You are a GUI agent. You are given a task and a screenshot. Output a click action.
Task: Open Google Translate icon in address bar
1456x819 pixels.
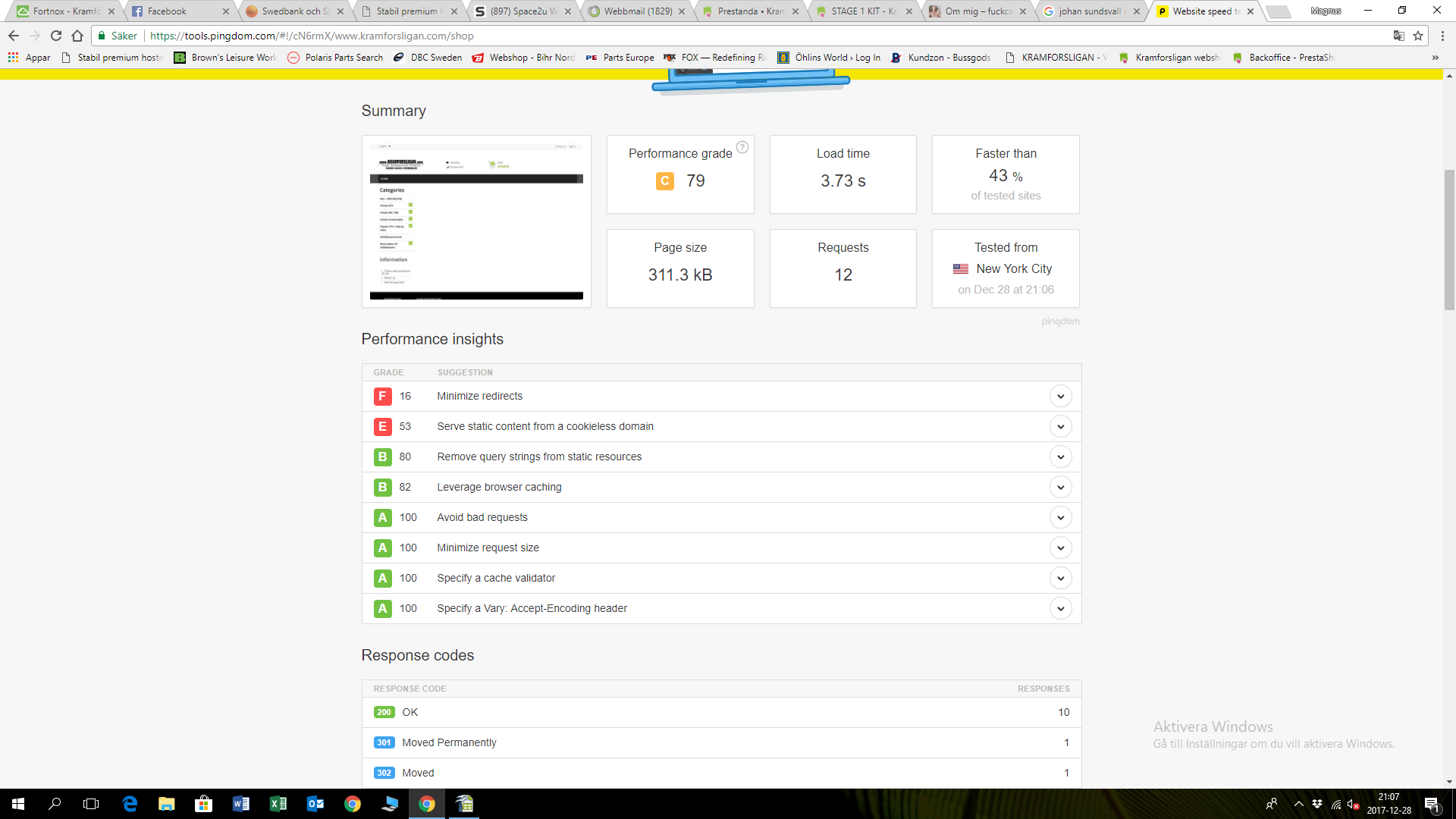[1398, 36]
